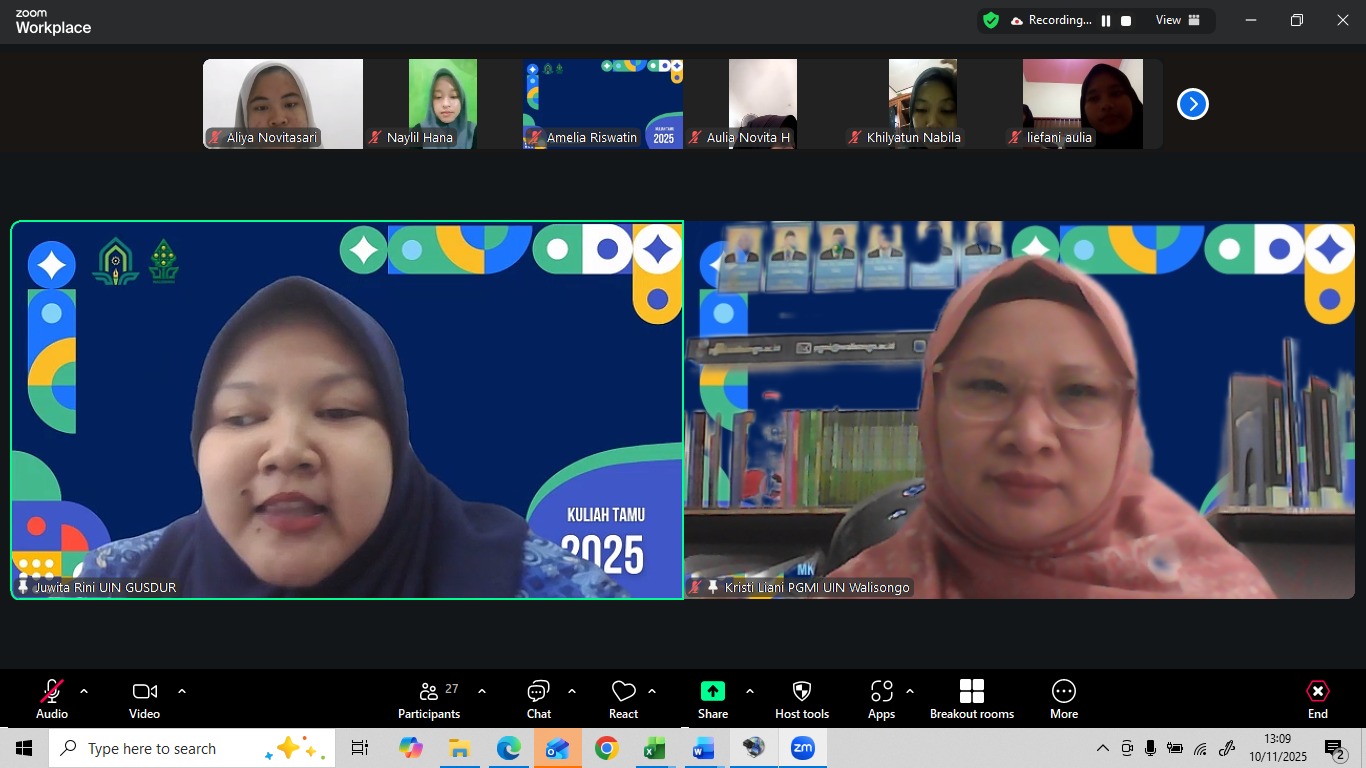Show next participants with the blue arrow
The height and width of the screenshot is (768, 1366).
click(x=1192, y=104)
